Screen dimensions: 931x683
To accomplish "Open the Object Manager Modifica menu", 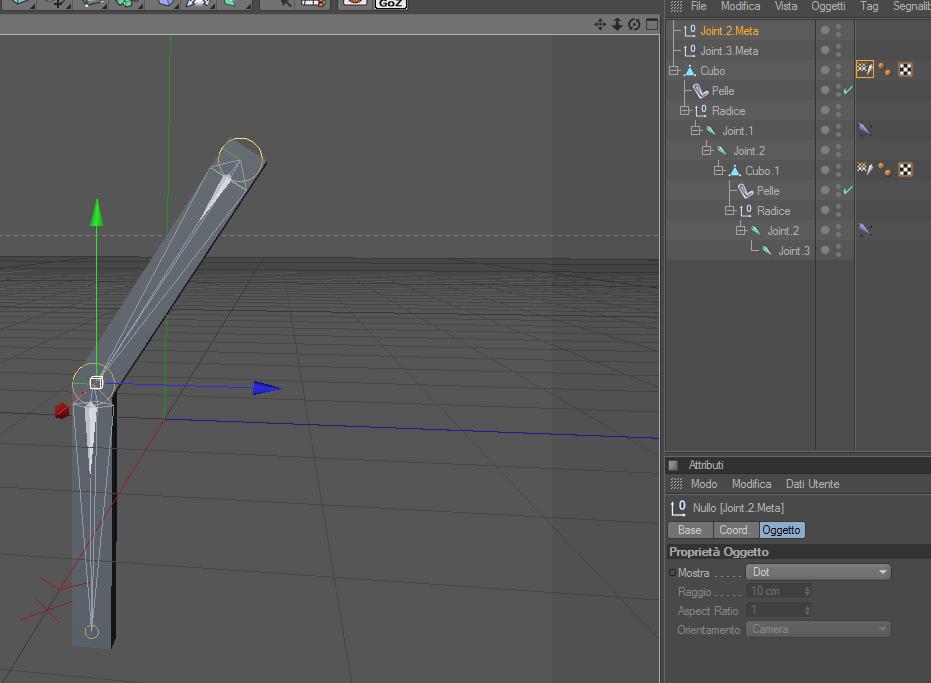I will pos(740,7).
